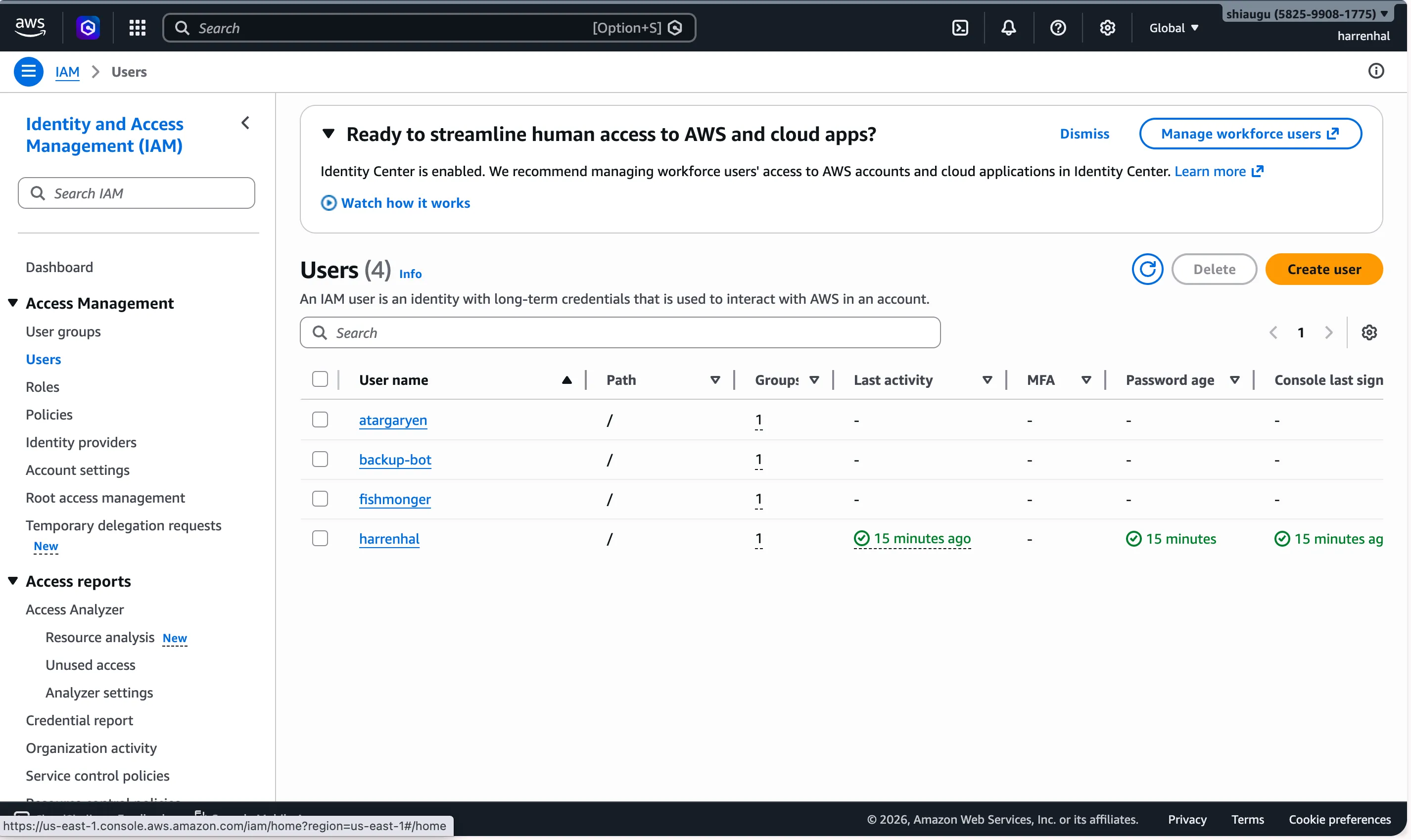This screenshot has height=840, width=1411.
Task: Go to next page of users
Action: pos(1328,332)
